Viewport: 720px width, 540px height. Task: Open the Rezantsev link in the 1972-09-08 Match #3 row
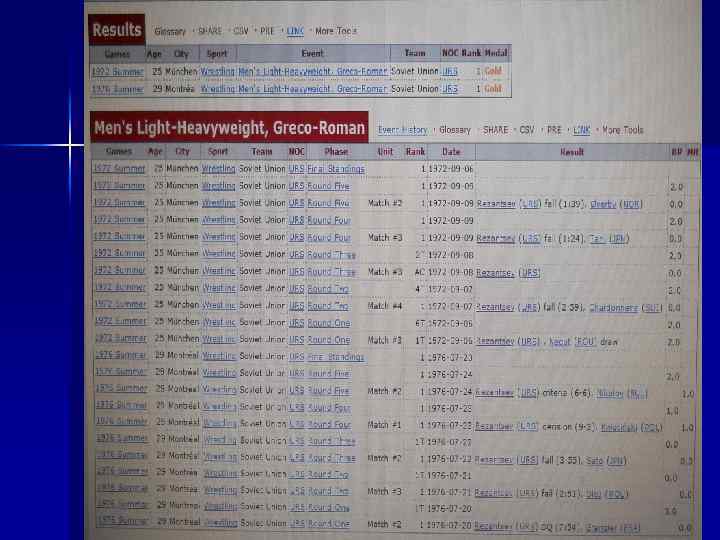click(x=495, y=273)
